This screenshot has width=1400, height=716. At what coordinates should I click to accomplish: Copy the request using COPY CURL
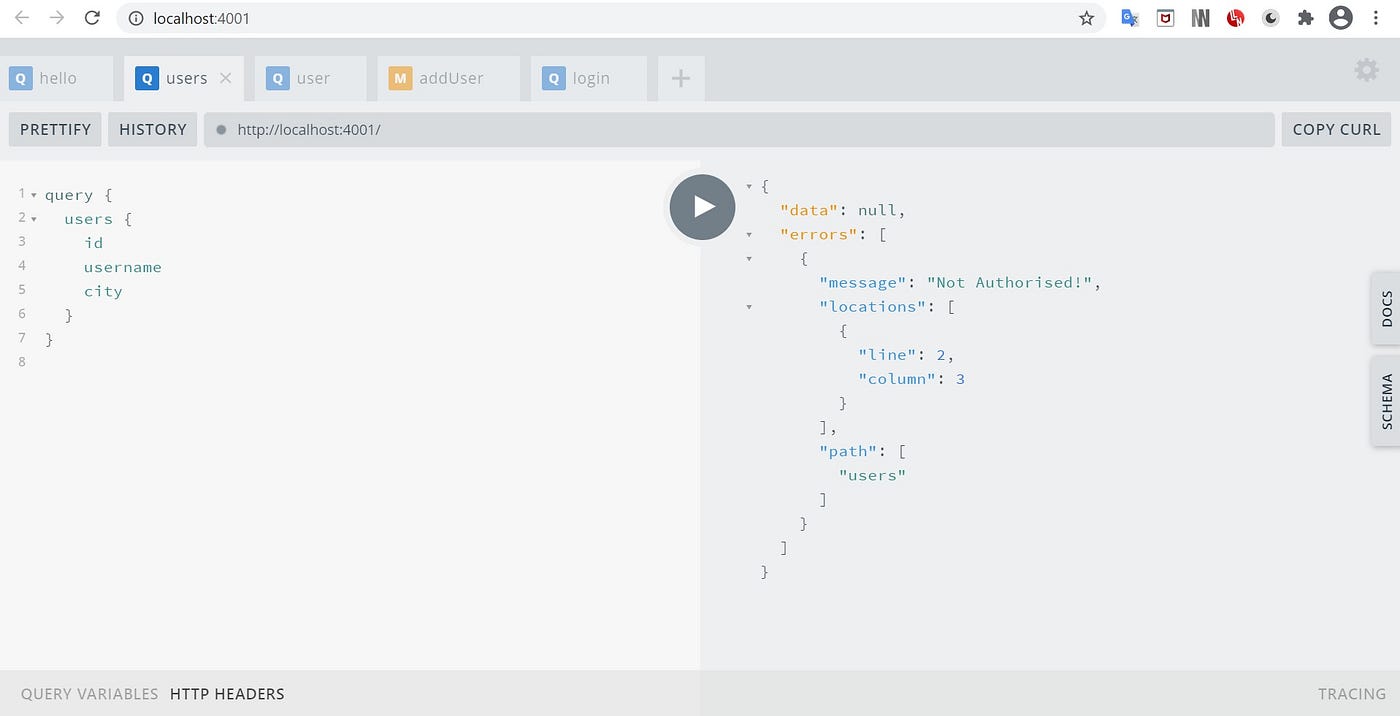1335,129
